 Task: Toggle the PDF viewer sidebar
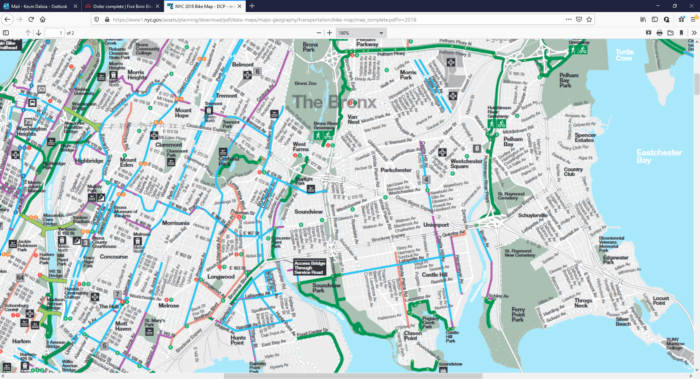click(6, 33)
